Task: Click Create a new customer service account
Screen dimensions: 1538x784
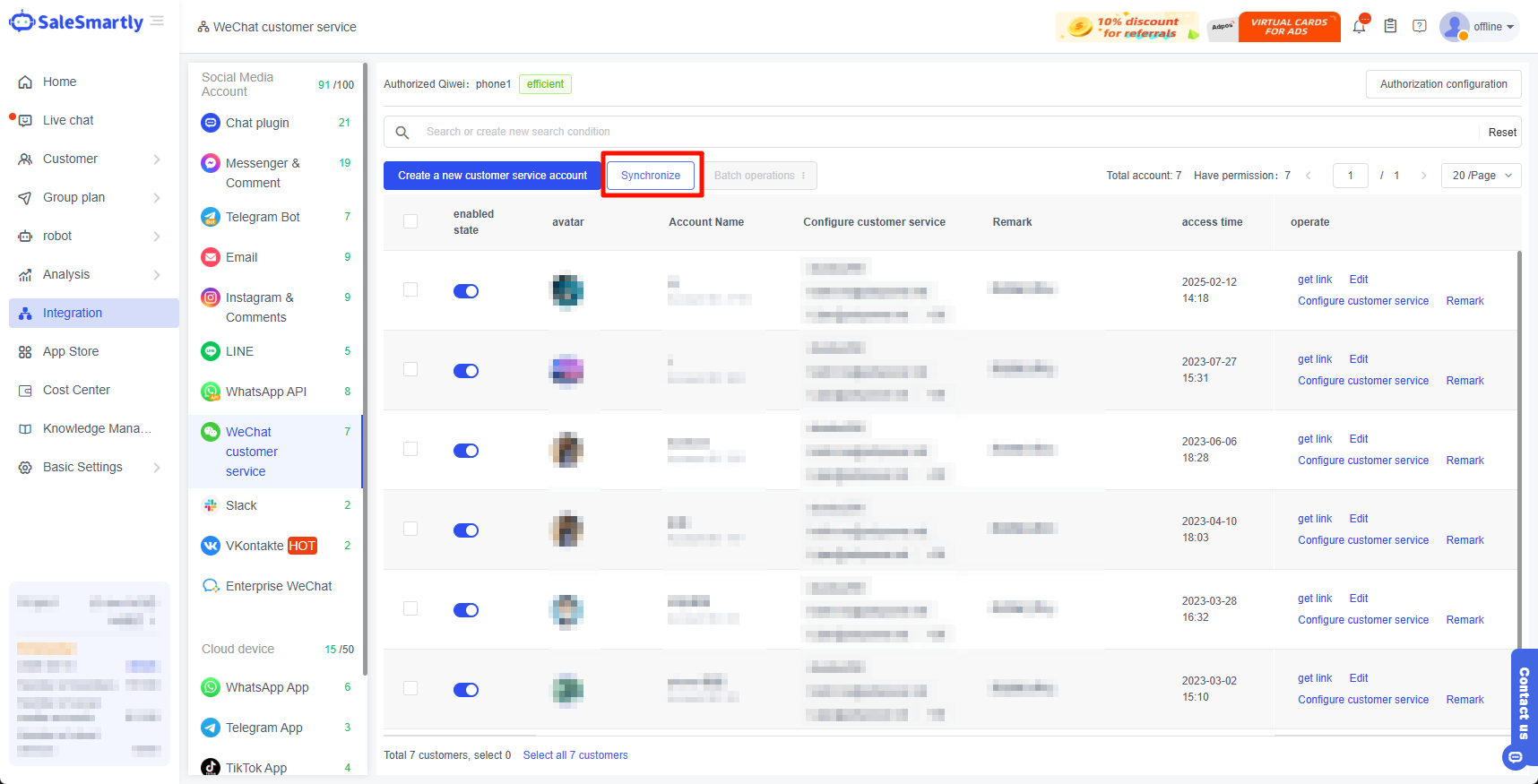Action: tap(492, 176)
